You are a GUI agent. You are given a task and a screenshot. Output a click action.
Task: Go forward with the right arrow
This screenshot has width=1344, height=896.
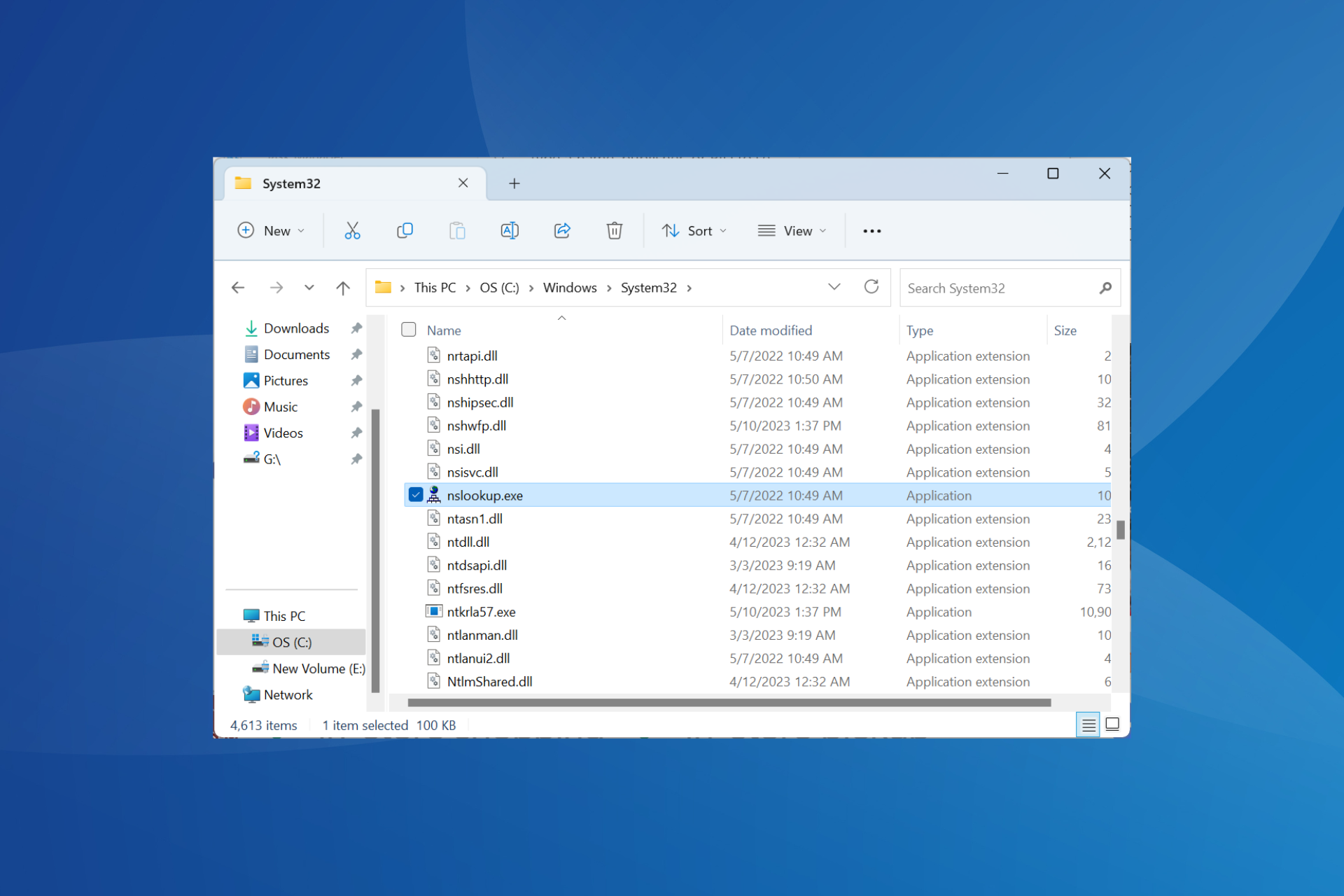point(276,288)
